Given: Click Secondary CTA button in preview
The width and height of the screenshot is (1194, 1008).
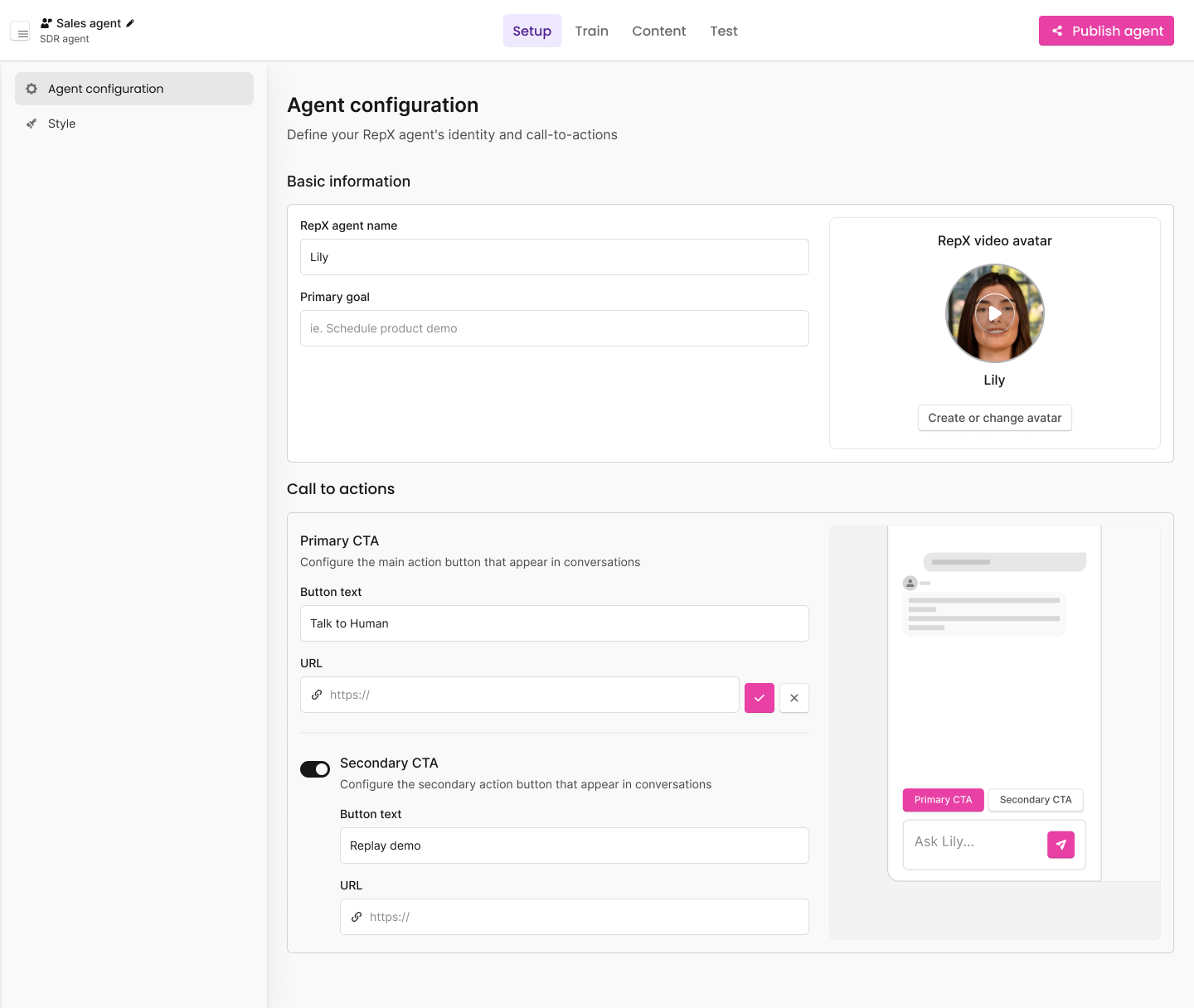Looking at the screenshot, I should click(1036, 800).
